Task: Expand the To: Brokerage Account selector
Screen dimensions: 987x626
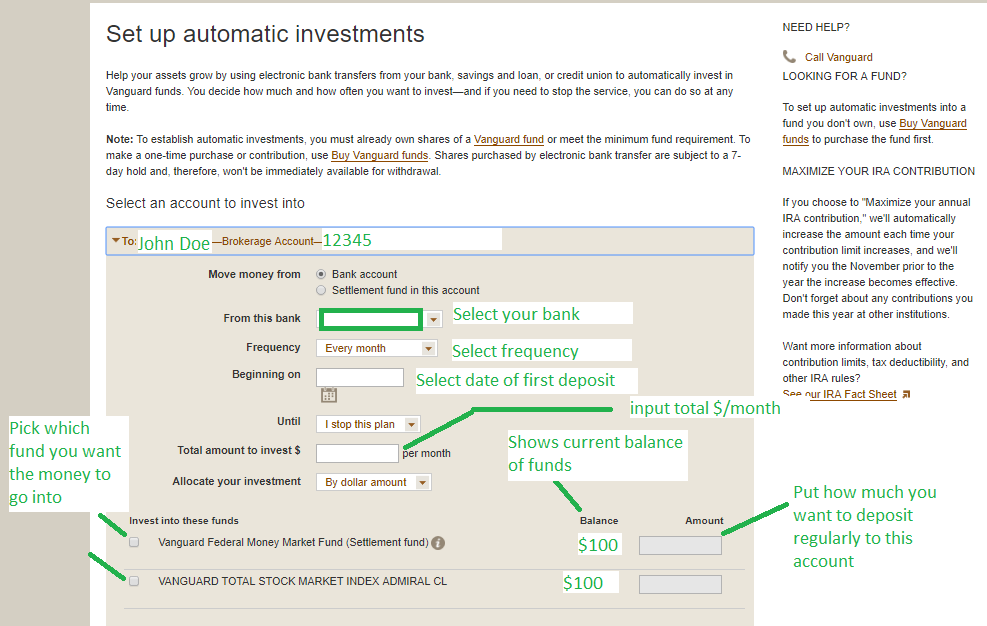Action: coord(430,241)
